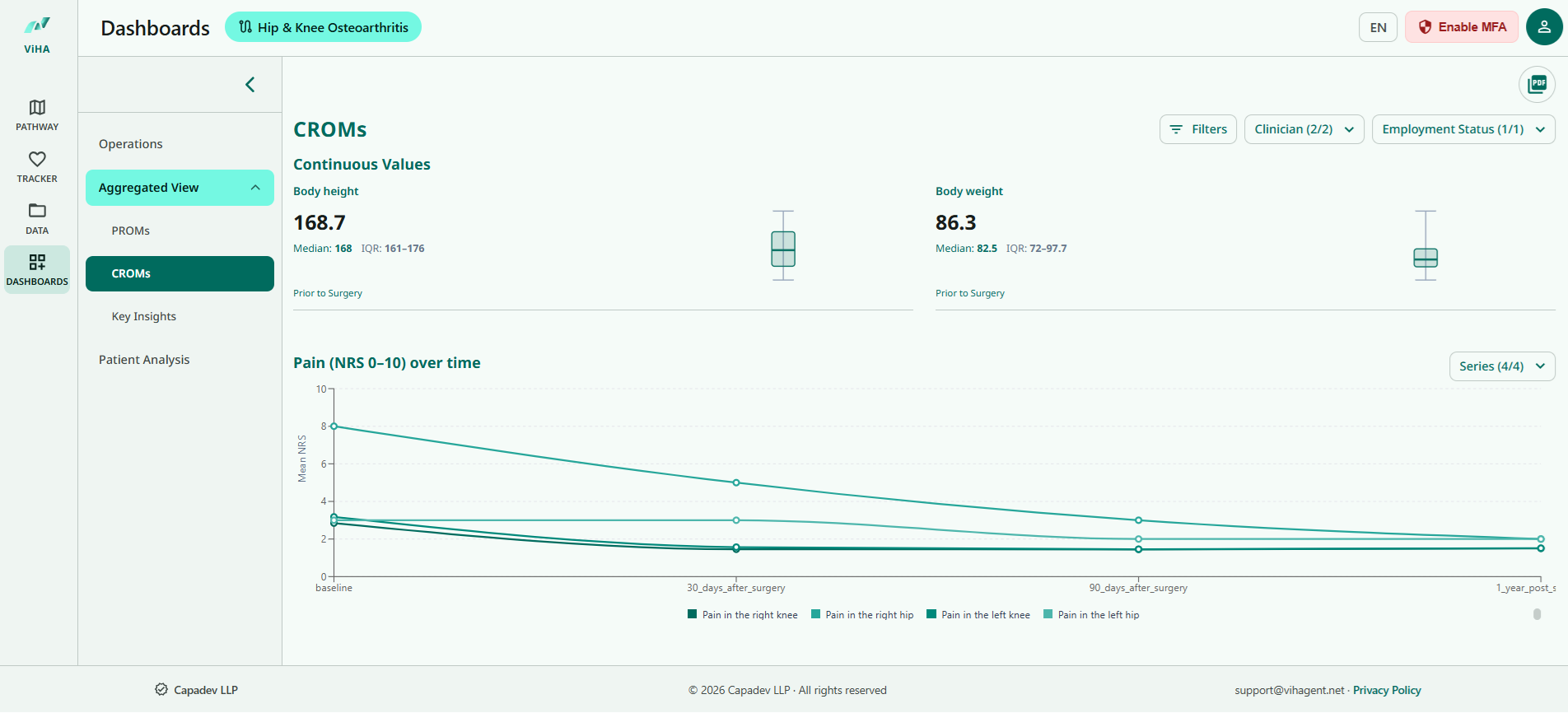Toggle the Pain in the right knee legend series
Image resolution: width=1568 pixels, height=713 pixels.
coord(742,614)
